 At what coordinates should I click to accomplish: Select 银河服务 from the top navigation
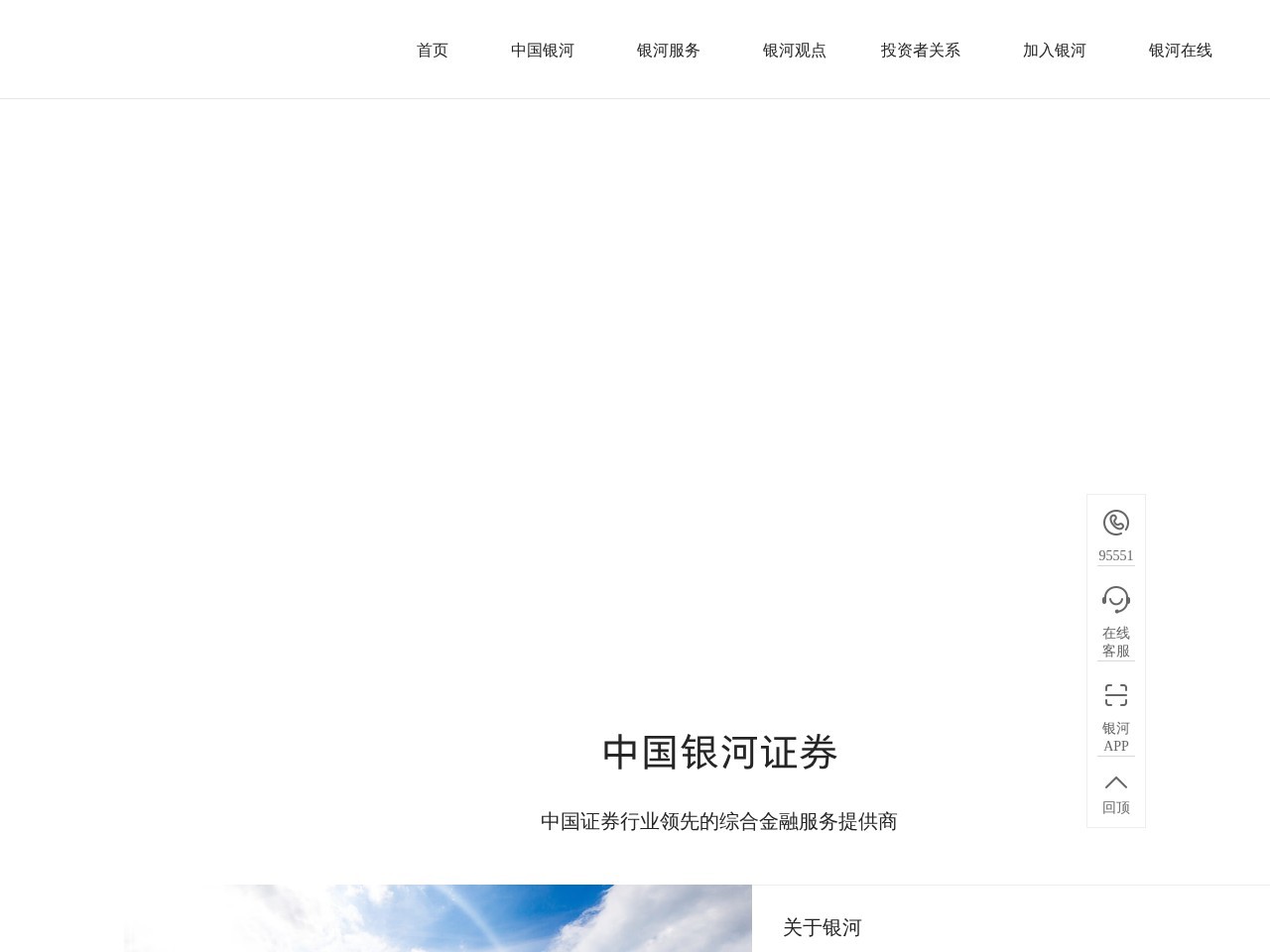coord(668,51)
